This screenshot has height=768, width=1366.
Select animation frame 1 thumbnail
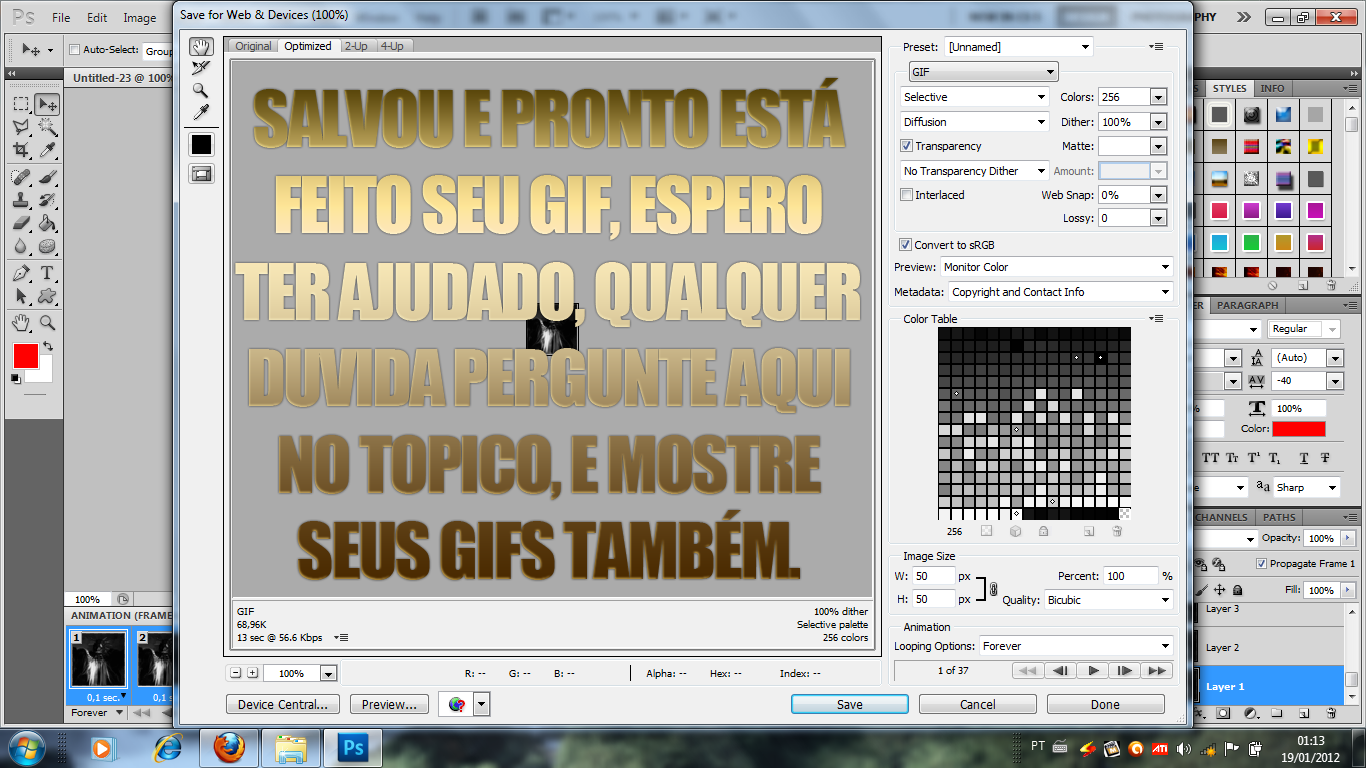pyautogui.click(x=98, y=659)
